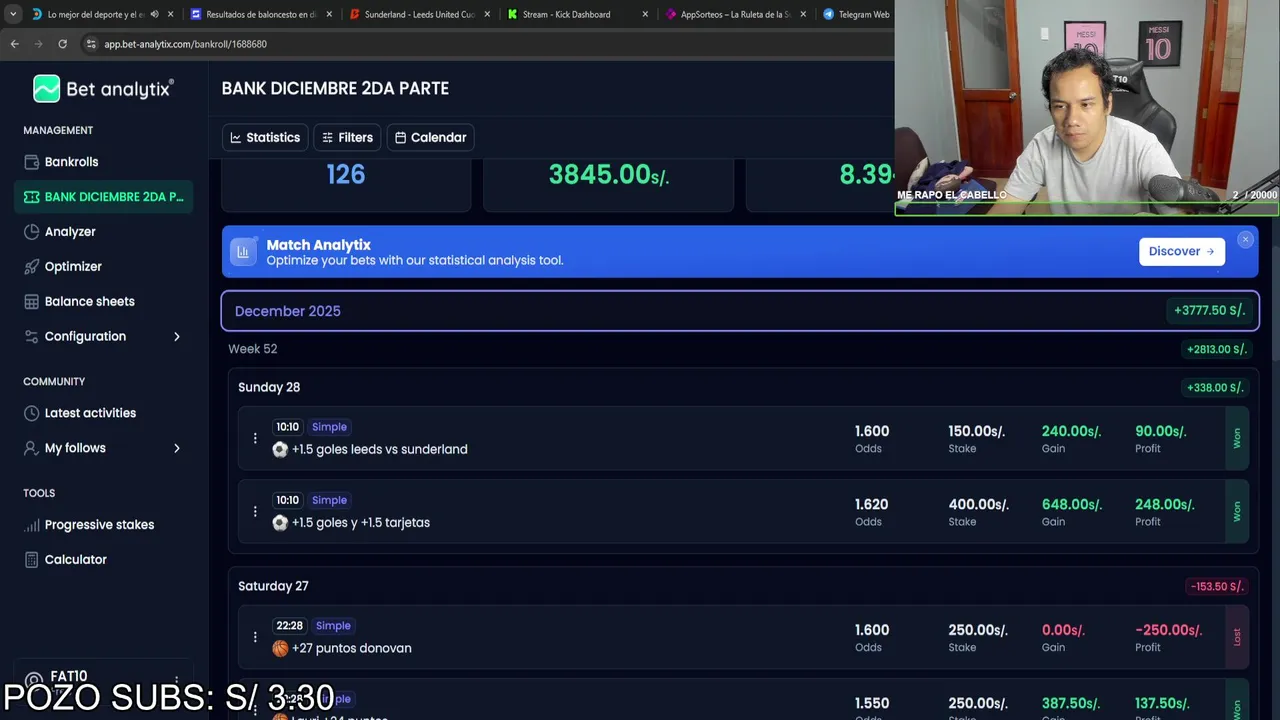This screenshot has height=720, width=1280.
Task: Open Balance sheets in sidebar
Action: click(x=89, y=302)
